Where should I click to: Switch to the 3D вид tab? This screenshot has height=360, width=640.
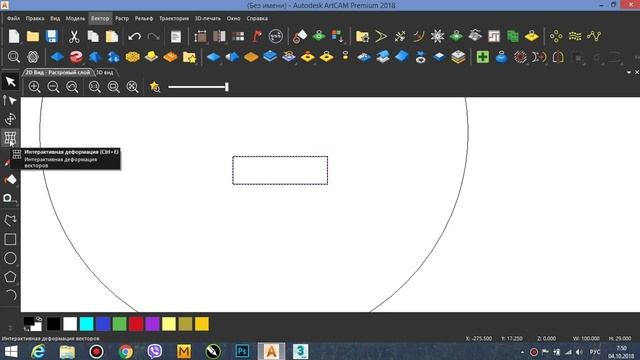tap(105, 72)
